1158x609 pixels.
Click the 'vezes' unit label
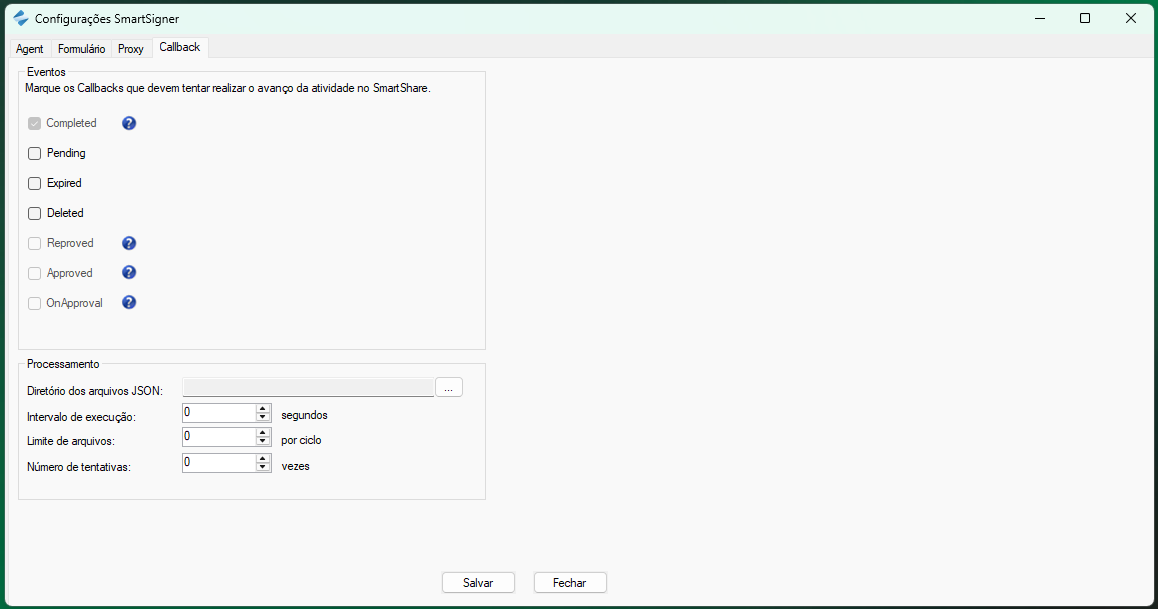pos(295,467)
